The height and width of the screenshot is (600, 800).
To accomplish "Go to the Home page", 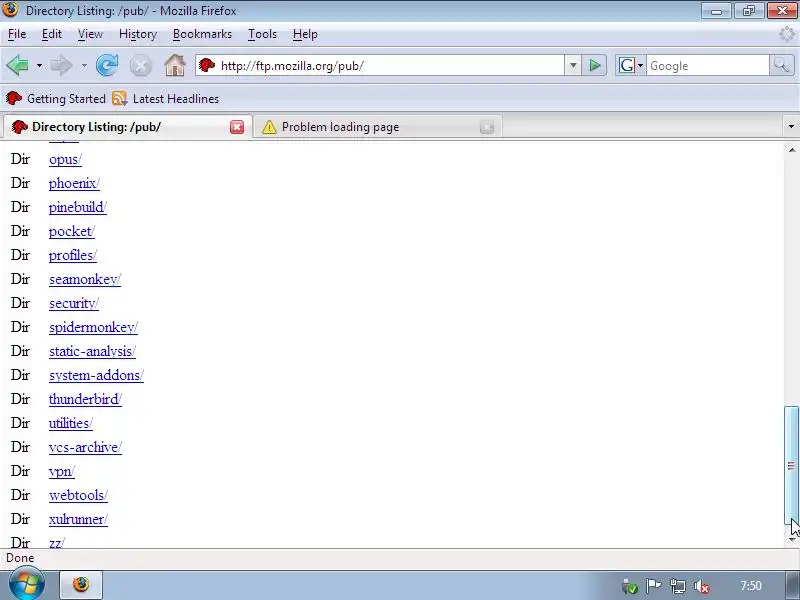I will click(x=174, y=65).
